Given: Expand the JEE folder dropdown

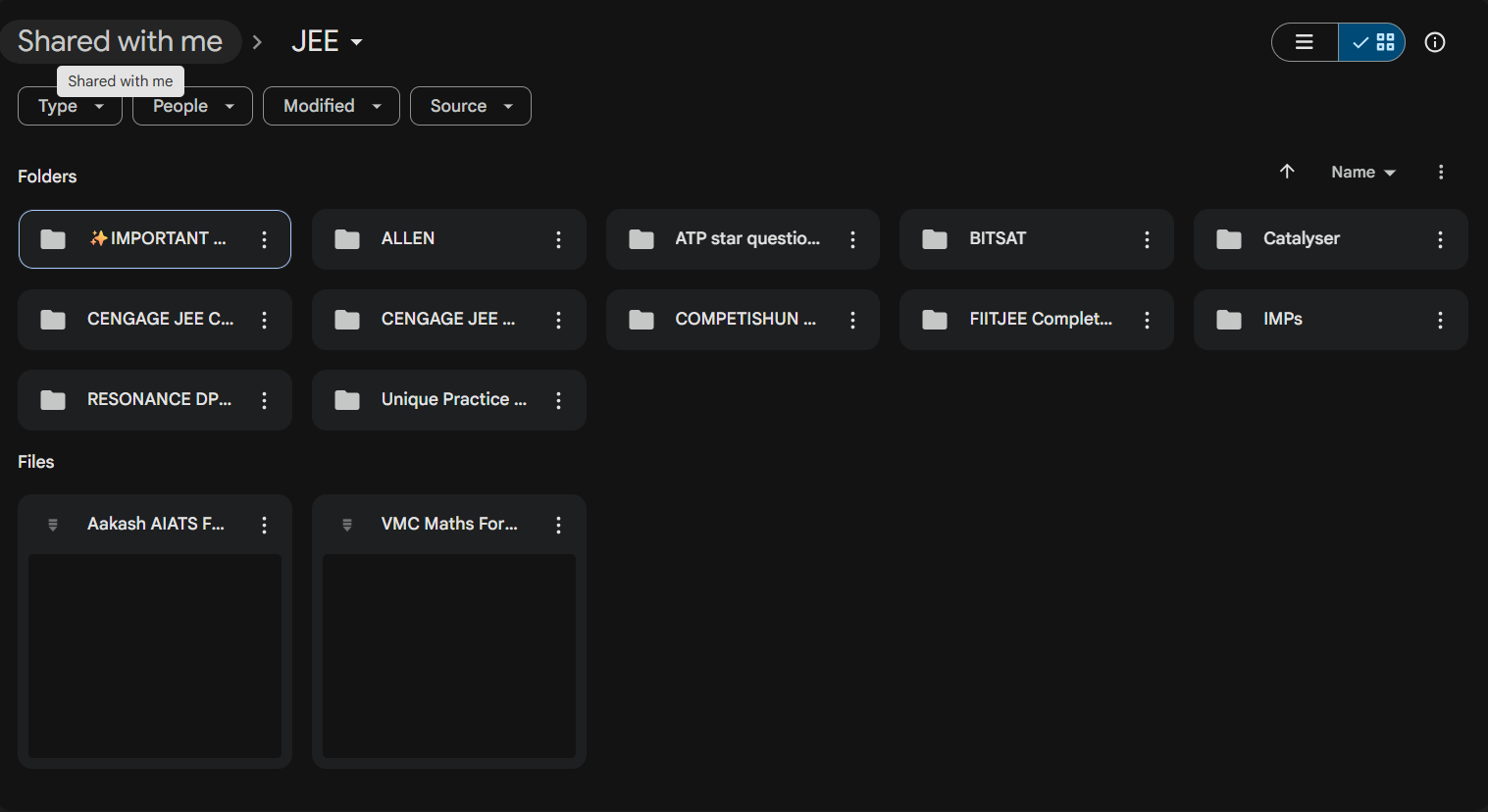Looking at the screenshot, I should [328, 41].
